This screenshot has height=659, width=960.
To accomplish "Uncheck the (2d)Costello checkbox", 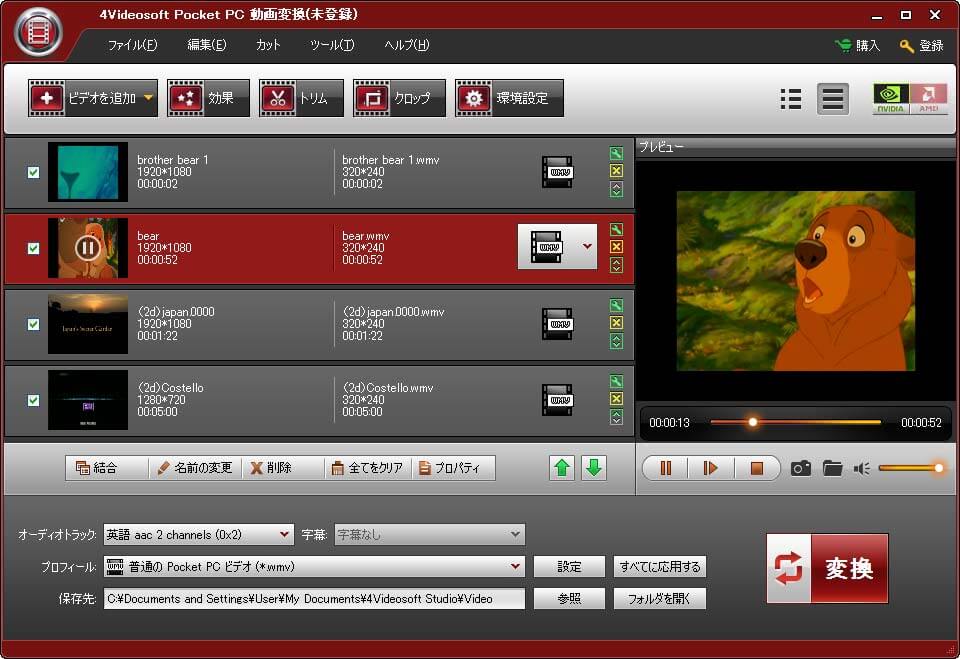I will pyautogui.click(x=34, y=400).
